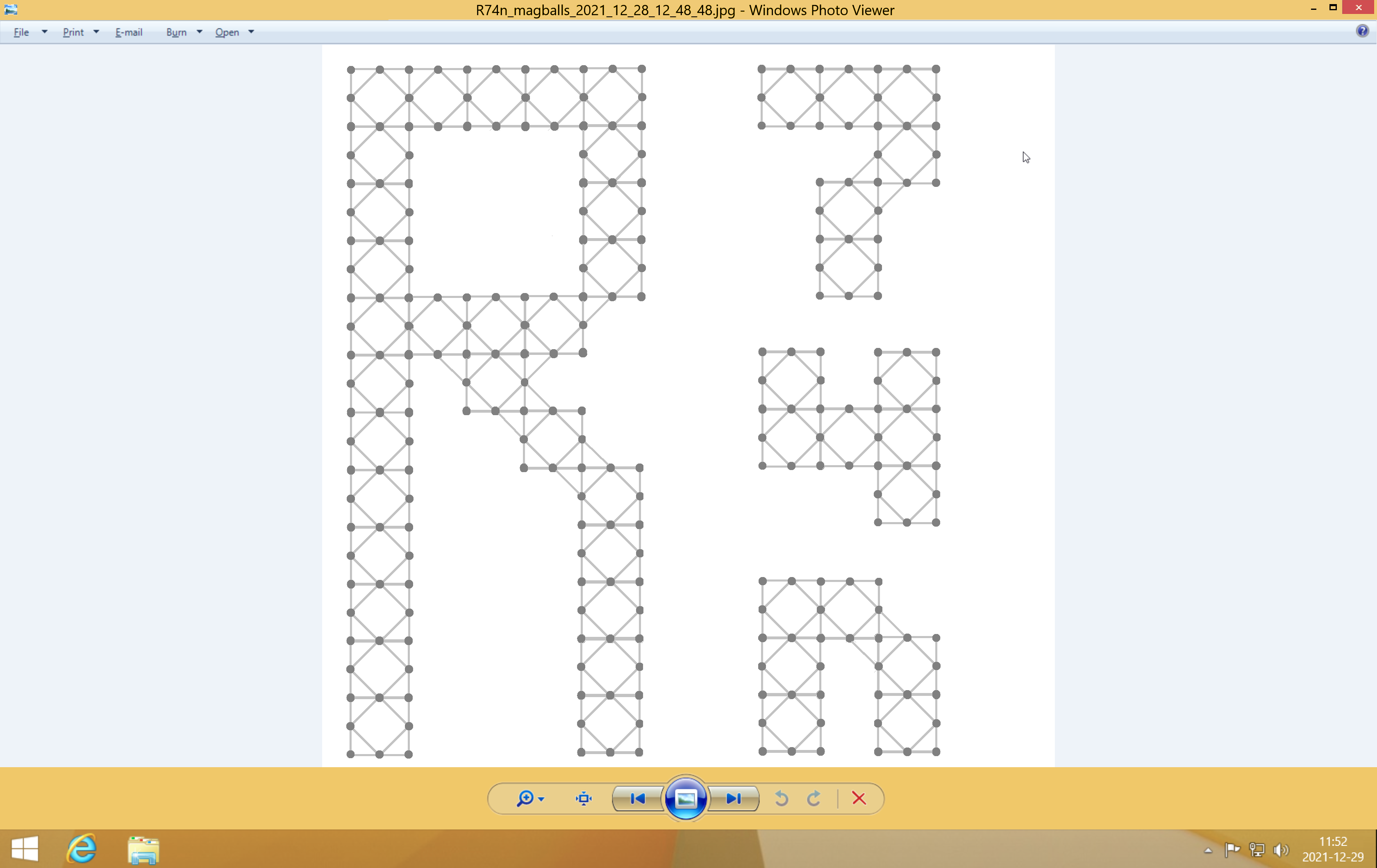This screenshot has height=868, width=1377.
Task: Start the slide show
Action: coord(685,798)
